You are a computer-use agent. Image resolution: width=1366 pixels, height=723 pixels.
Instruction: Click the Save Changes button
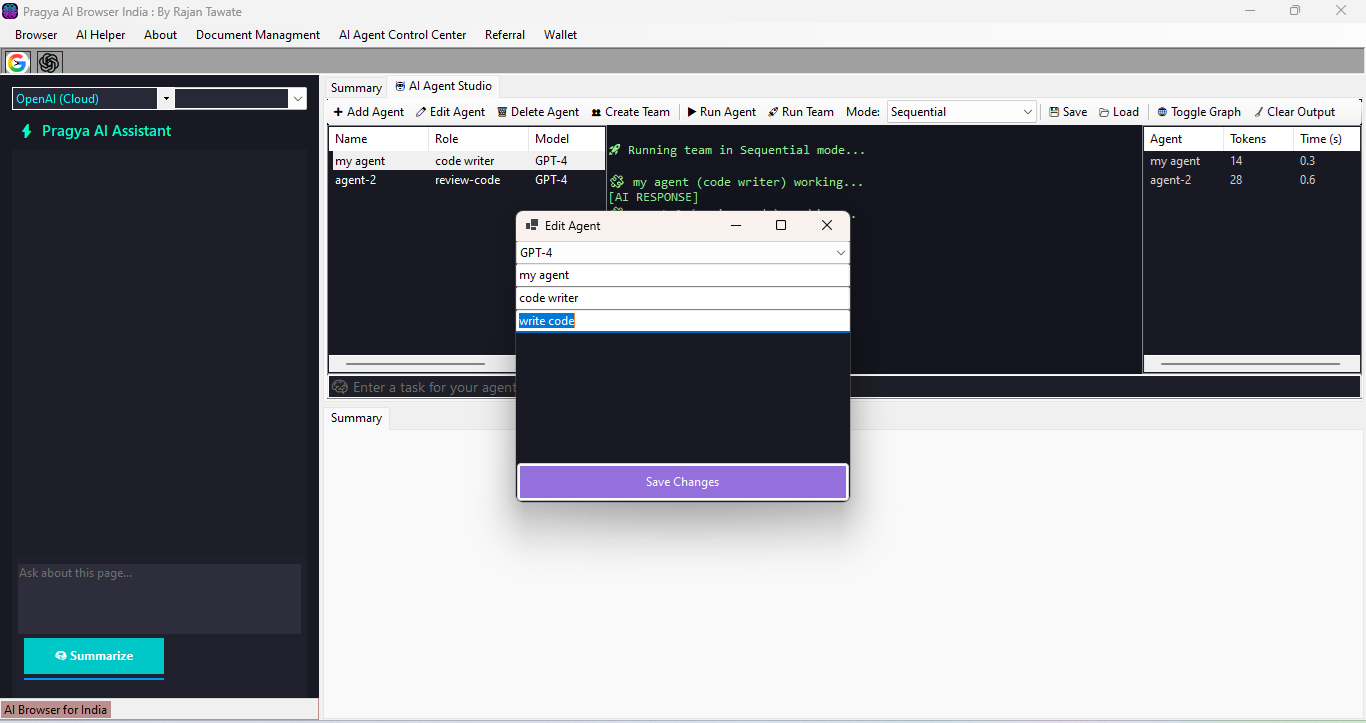pos(682,482)
